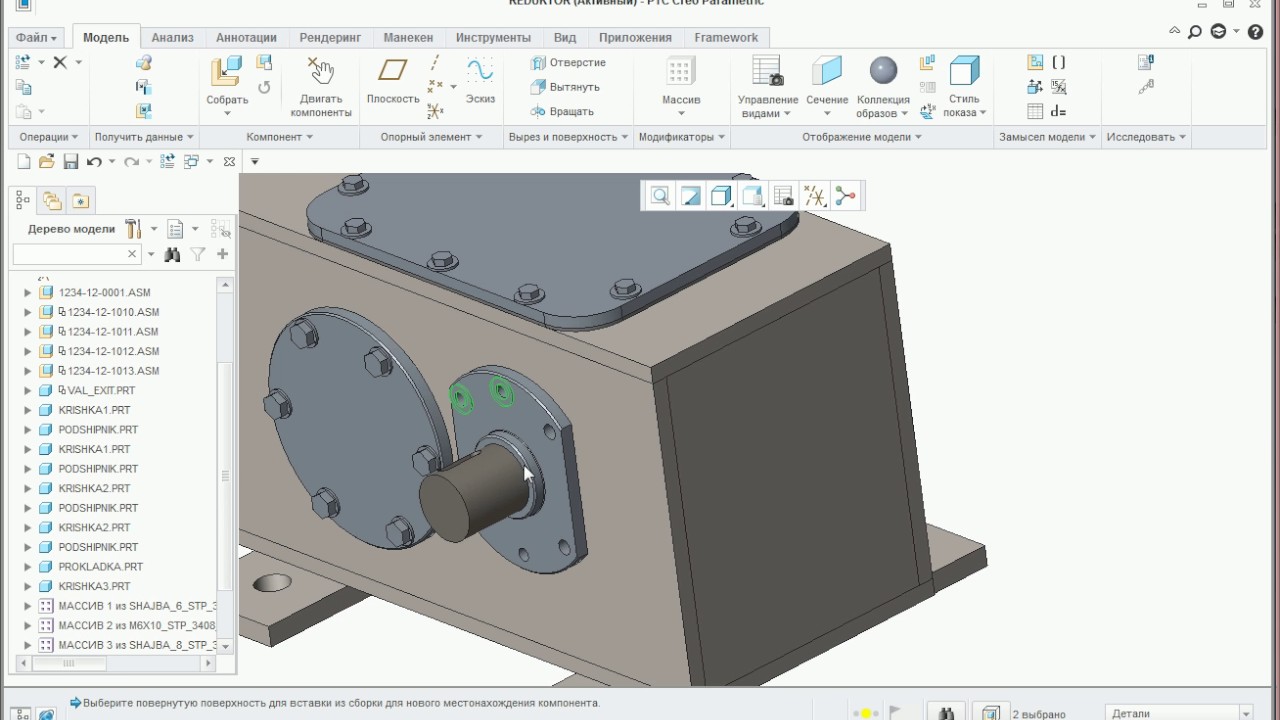Click the binoculars find icon in model tree
Viewport: 1280px width, 720px height.
[172, 255]
